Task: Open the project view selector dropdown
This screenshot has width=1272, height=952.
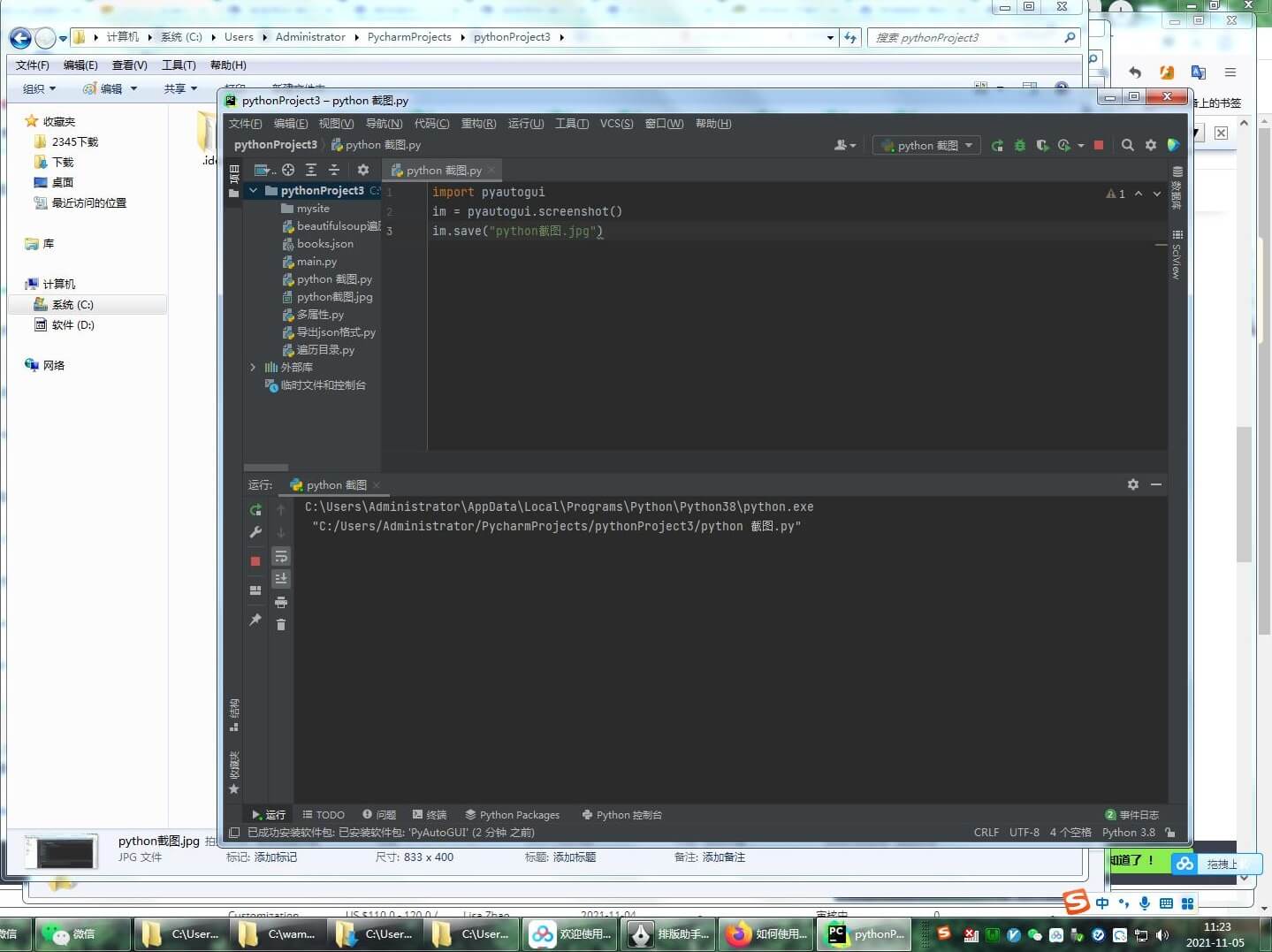Action: click(265, 170)
